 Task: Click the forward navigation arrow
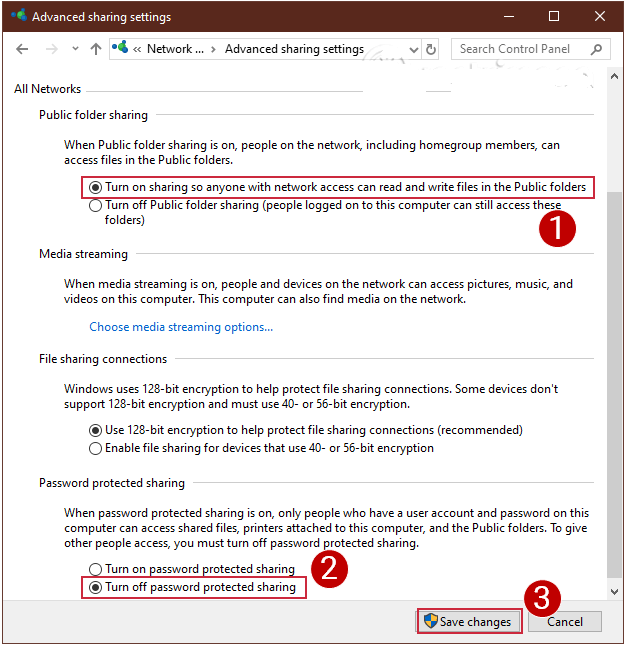pyautogui.click(x=51, y=49)
